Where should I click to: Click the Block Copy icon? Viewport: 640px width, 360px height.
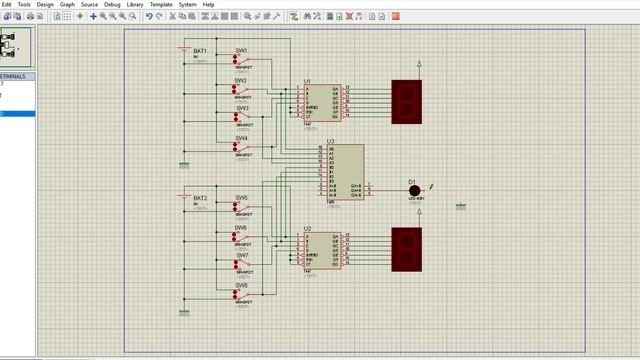(x=205, y=16)
